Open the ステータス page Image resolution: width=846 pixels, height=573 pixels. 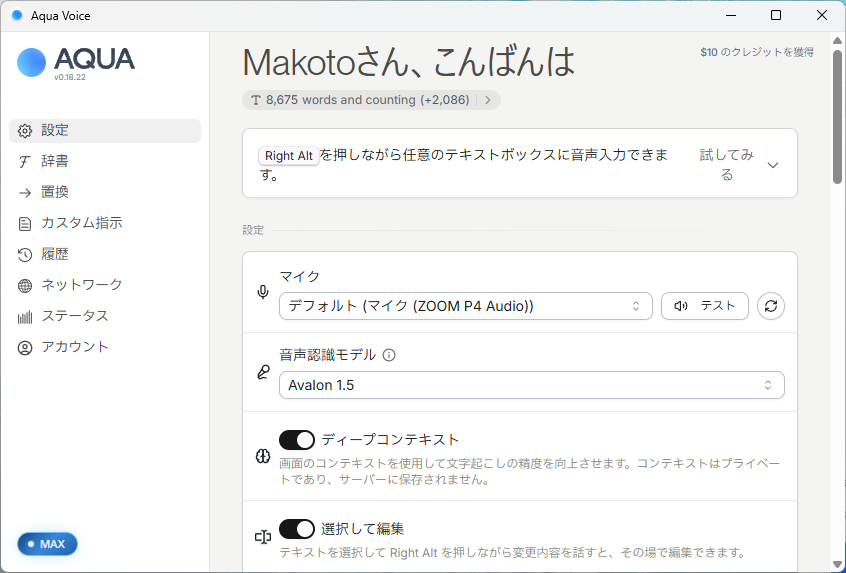pyautogui.click(x=105, y=317)
